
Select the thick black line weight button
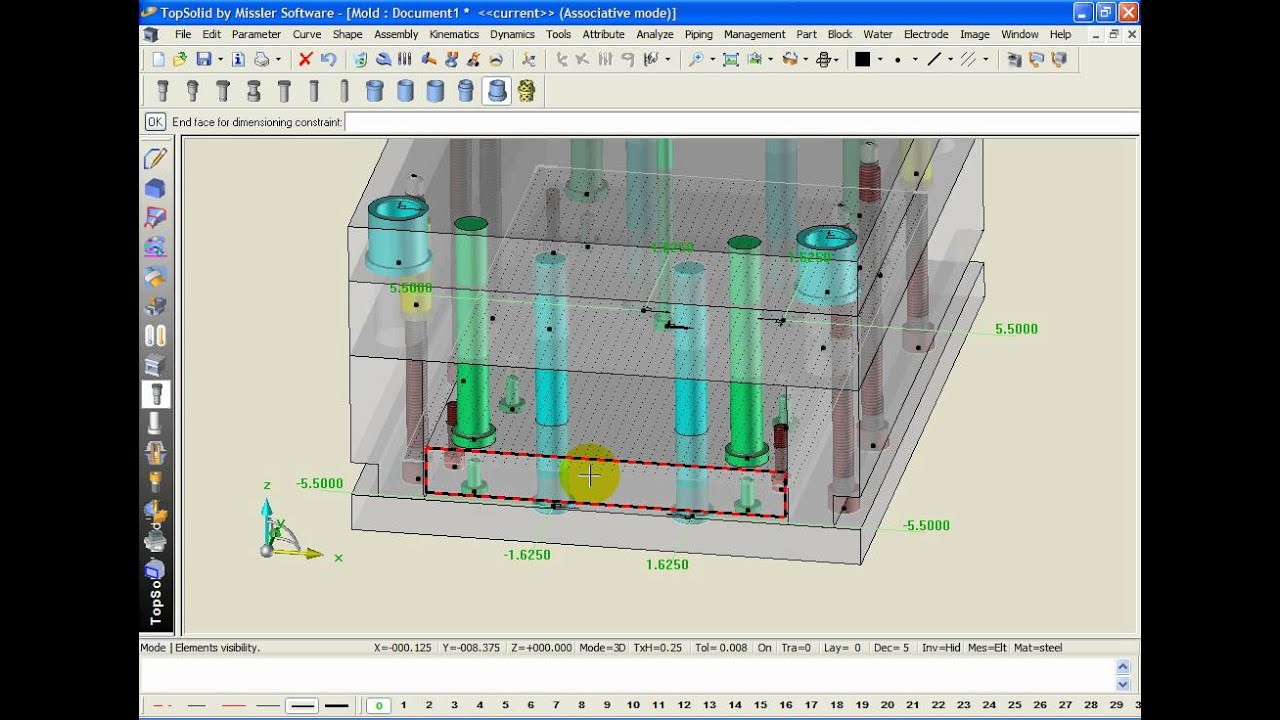click(337, 705)
